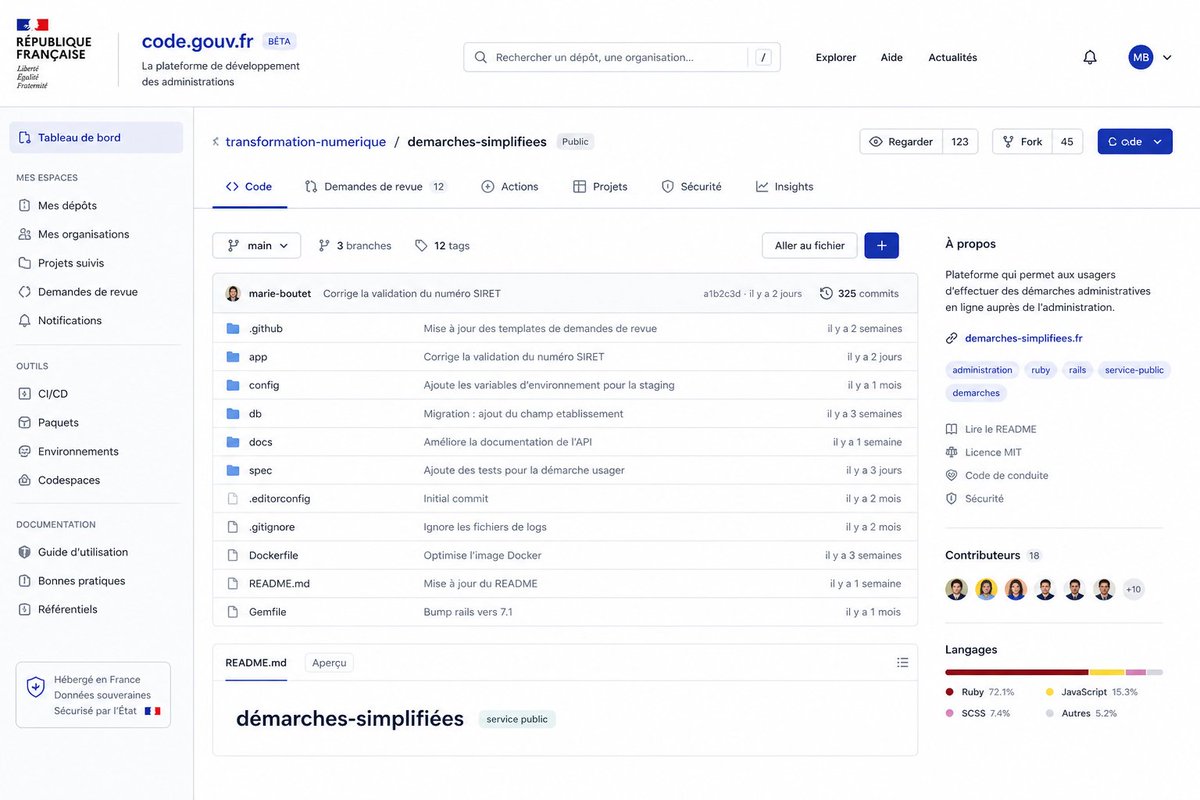This screenshot has height=800, width=1200.
Task: Open the db folder
Action: tap(255, 414)
